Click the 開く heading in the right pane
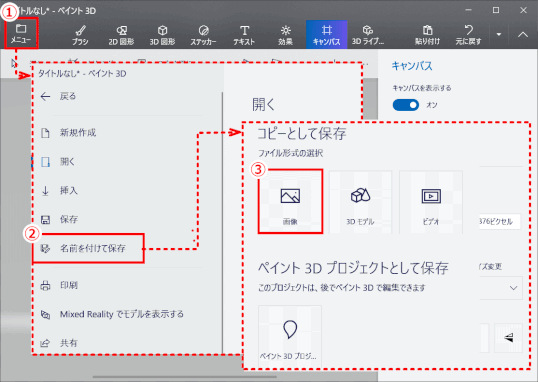 tap(264, 104)
